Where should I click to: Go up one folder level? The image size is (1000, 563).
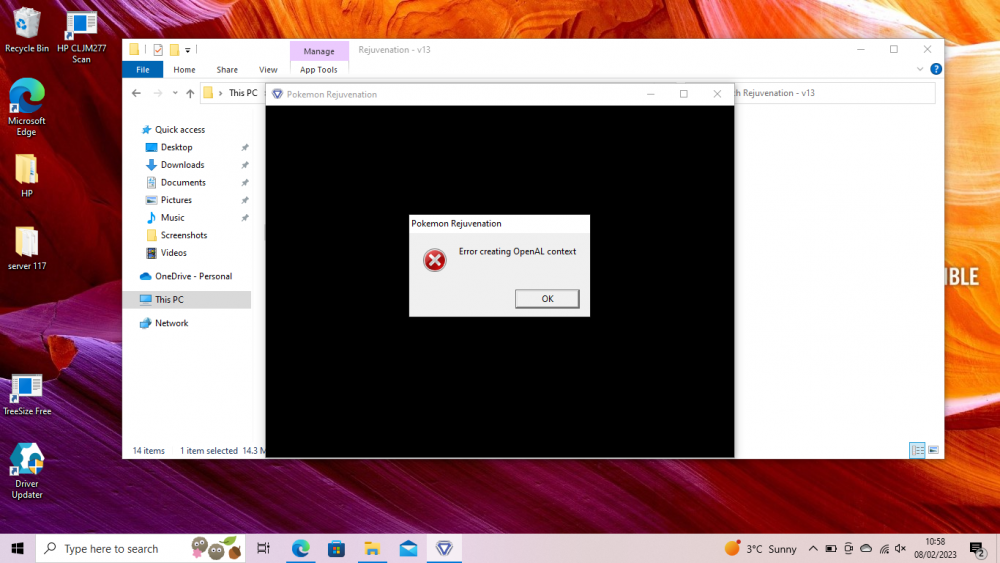pyautogui.click(x=190, y=93)
